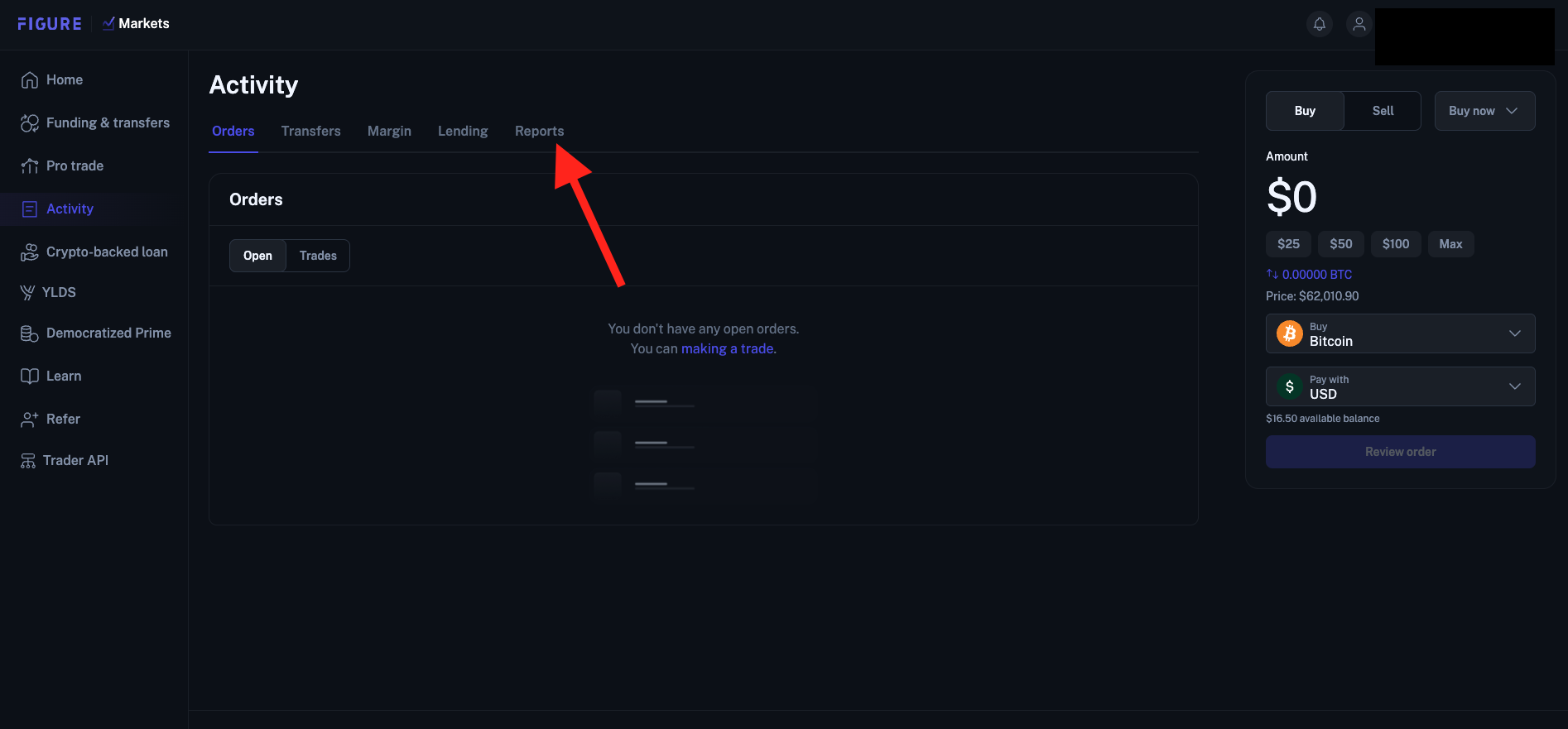Click the Review order button
This screenshot has height=729, width=1568.
point(1401,452)
